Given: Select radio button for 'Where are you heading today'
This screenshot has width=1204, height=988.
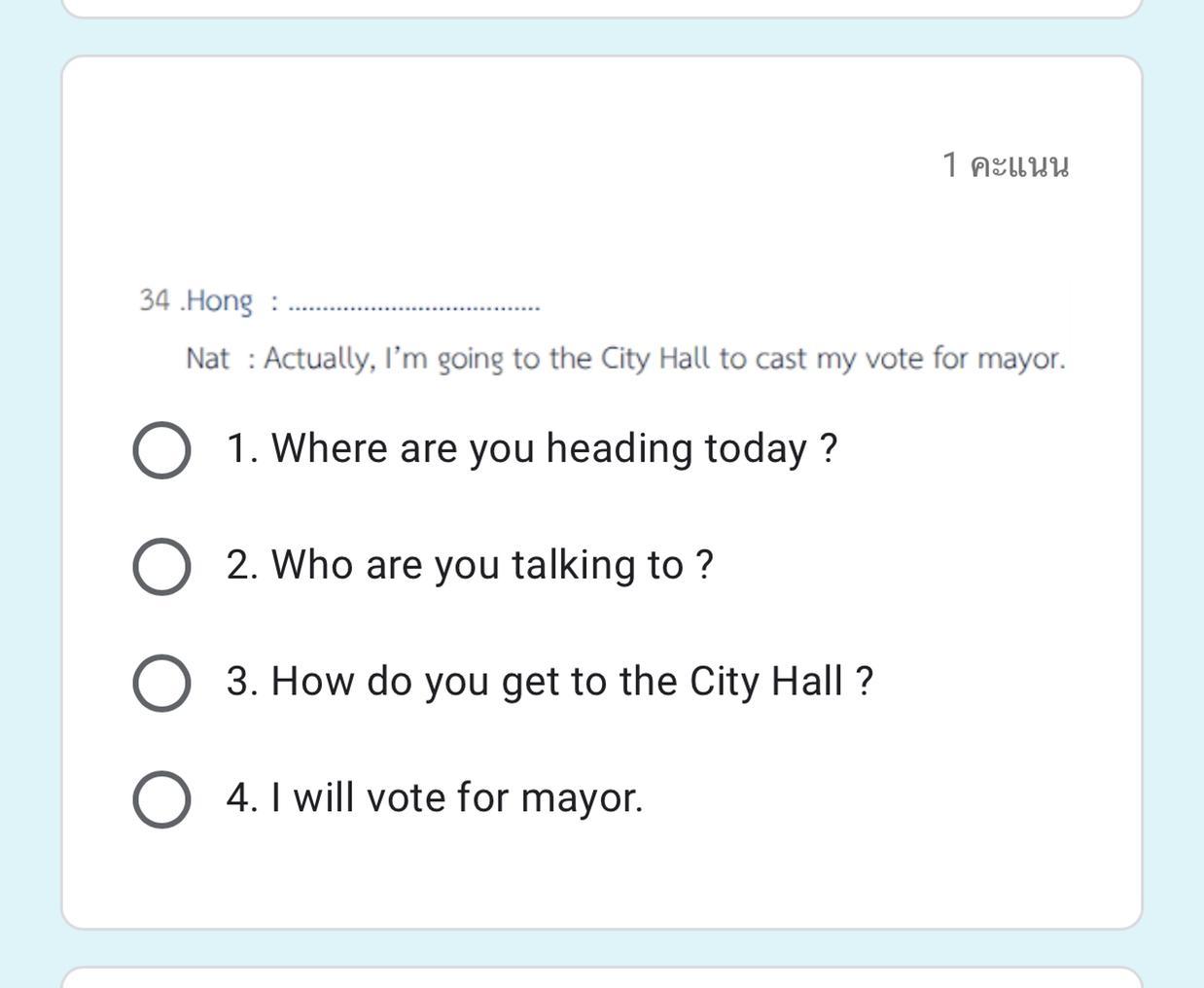Looking at the screenshot, I should [x=161, y=450].
